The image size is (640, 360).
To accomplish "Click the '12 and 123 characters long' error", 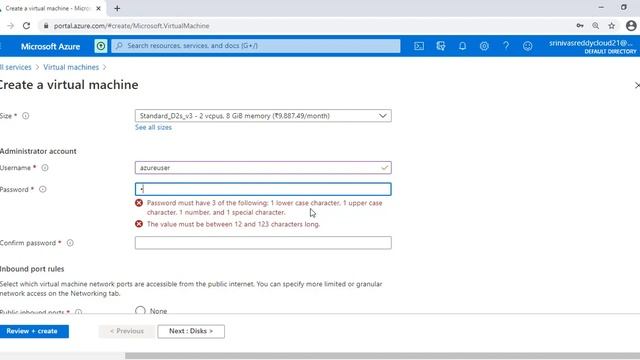I will pos(233,224).
